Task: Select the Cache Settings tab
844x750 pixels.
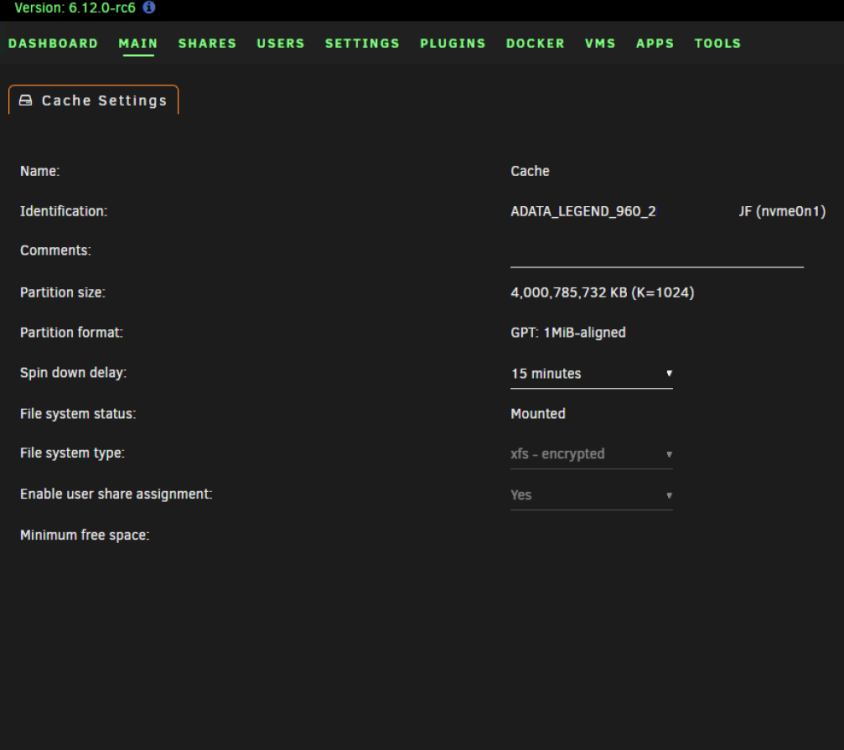Action: click(93, 100)
